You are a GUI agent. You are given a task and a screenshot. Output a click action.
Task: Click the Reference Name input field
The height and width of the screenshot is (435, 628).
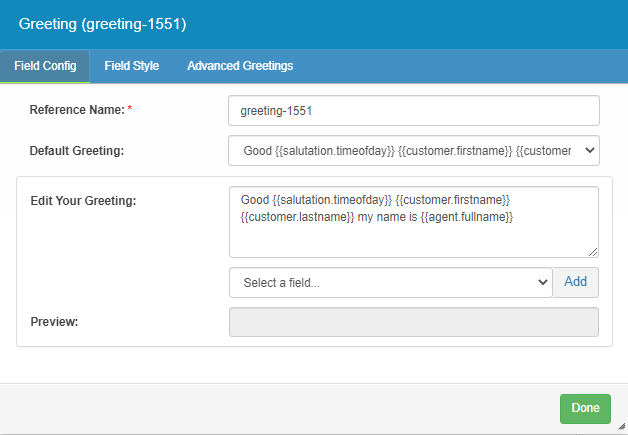coord(413,109)
